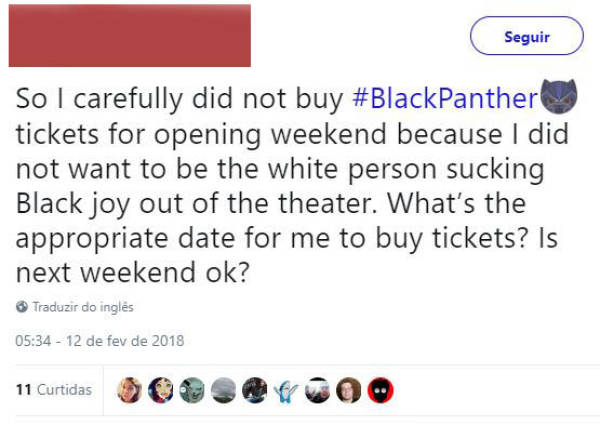Image resolution: width=600 pixels, height=425 pixels.
Task: Open the redacted author profile header
Action: 128,36
